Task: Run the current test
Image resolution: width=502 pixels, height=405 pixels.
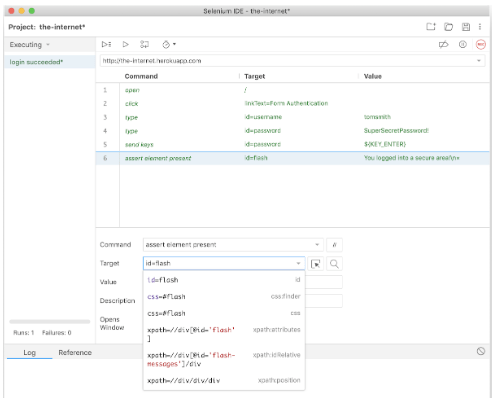Action: click(126, 44)
